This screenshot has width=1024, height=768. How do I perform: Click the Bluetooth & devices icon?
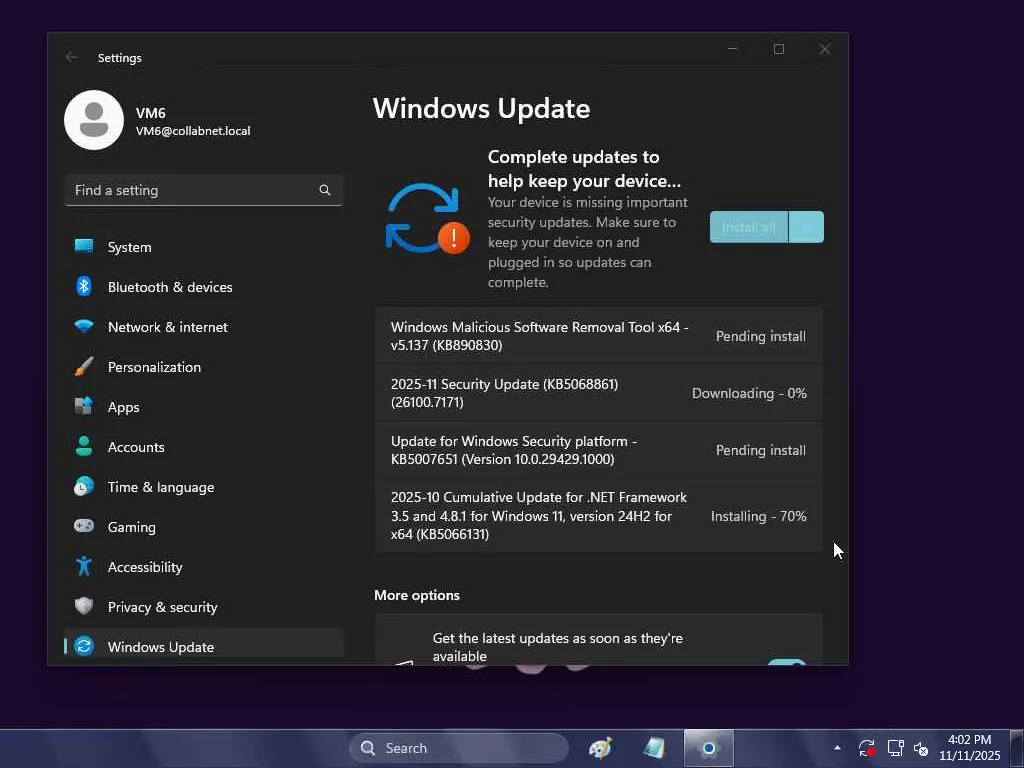[84, 286]
